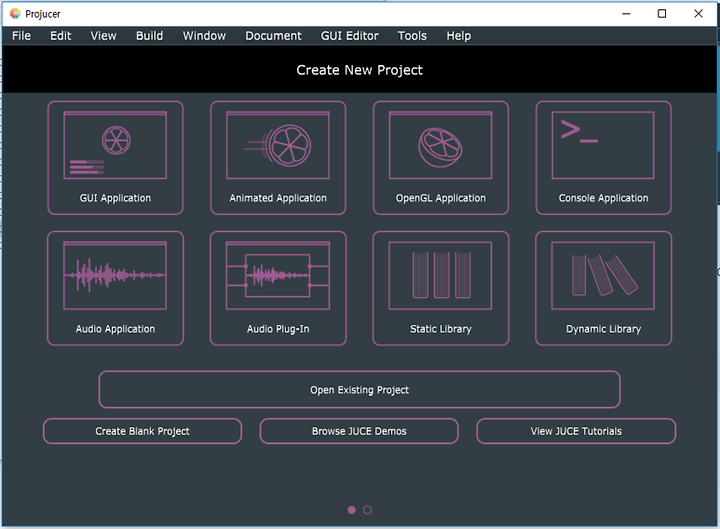Open the Edit menu
Viewport: 720px width, 529px height.
(x=61, y=36)
